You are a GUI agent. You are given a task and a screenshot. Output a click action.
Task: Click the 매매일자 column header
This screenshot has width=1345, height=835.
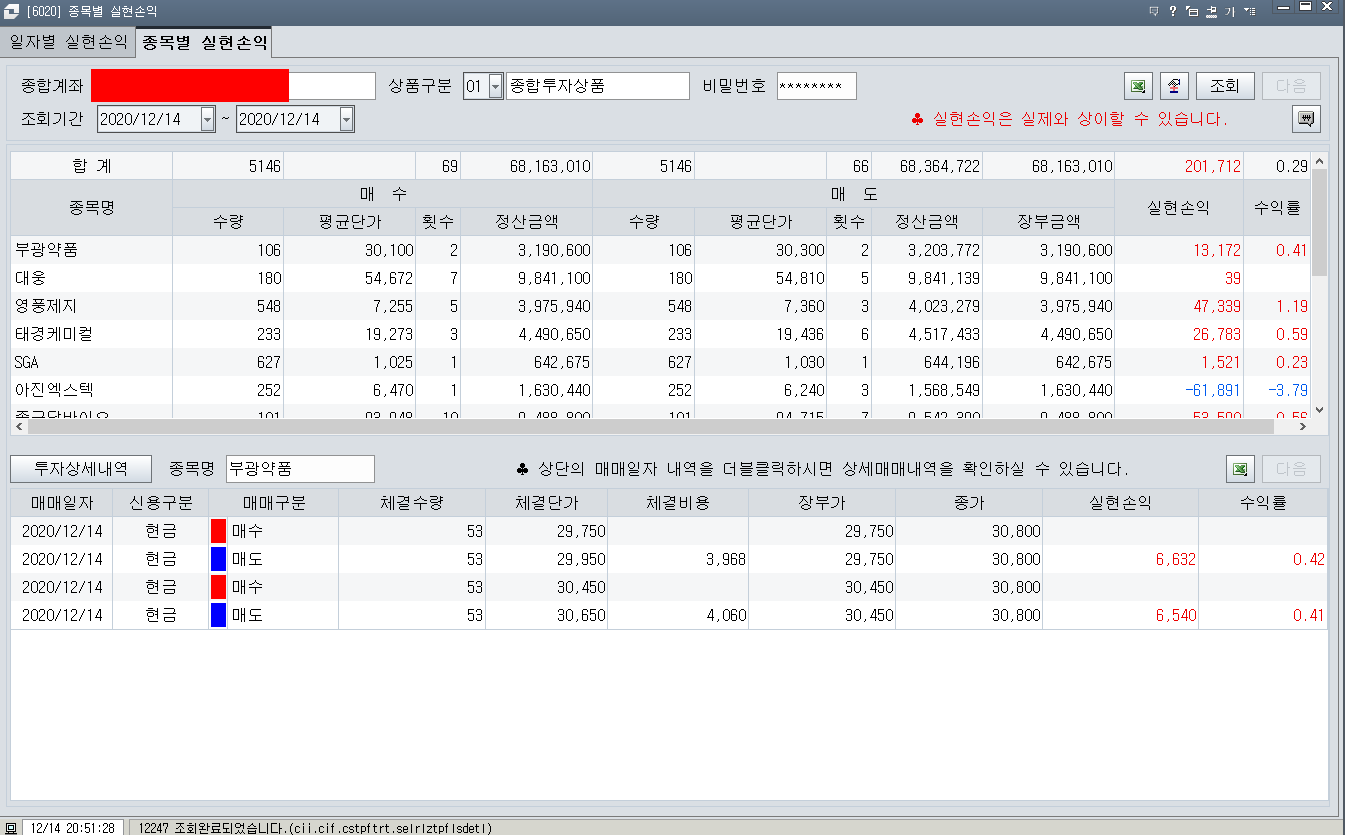pyautogui.click(x=62, y=503)
